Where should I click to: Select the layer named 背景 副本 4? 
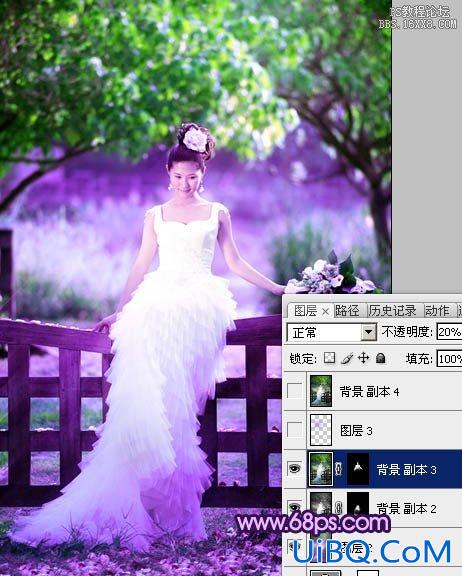click(x=369, y=392)
